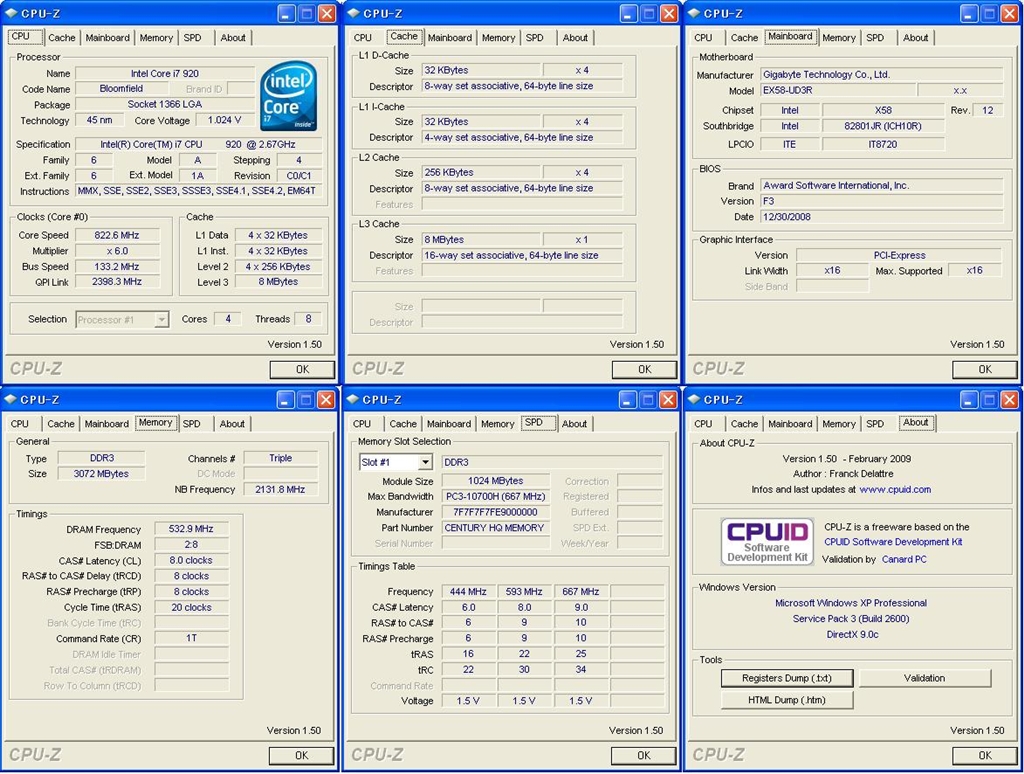Image resolution: width=1024 pixels, height=774 pixels.
Task: Click OK in the DDR3 Timings window
Action: click(302, 756)
